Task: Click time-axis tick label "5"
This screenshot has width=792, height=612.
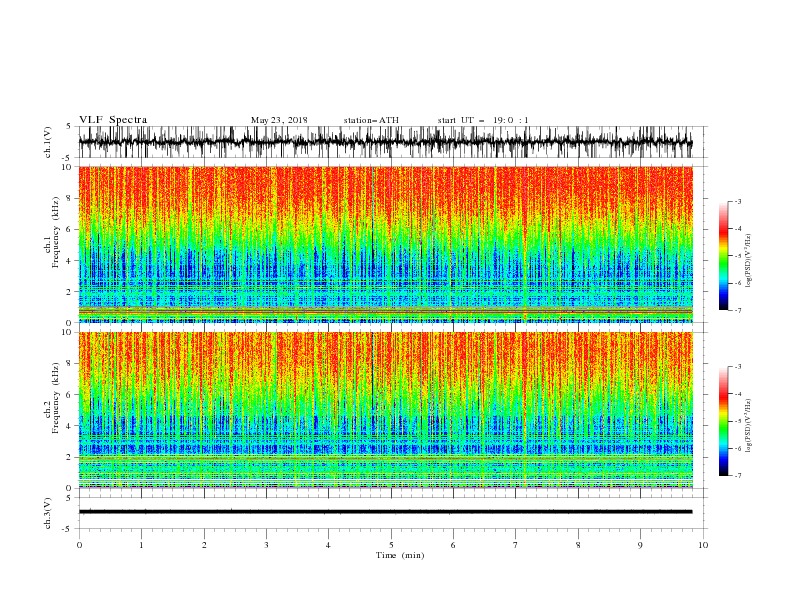Action: coord(391,545)
